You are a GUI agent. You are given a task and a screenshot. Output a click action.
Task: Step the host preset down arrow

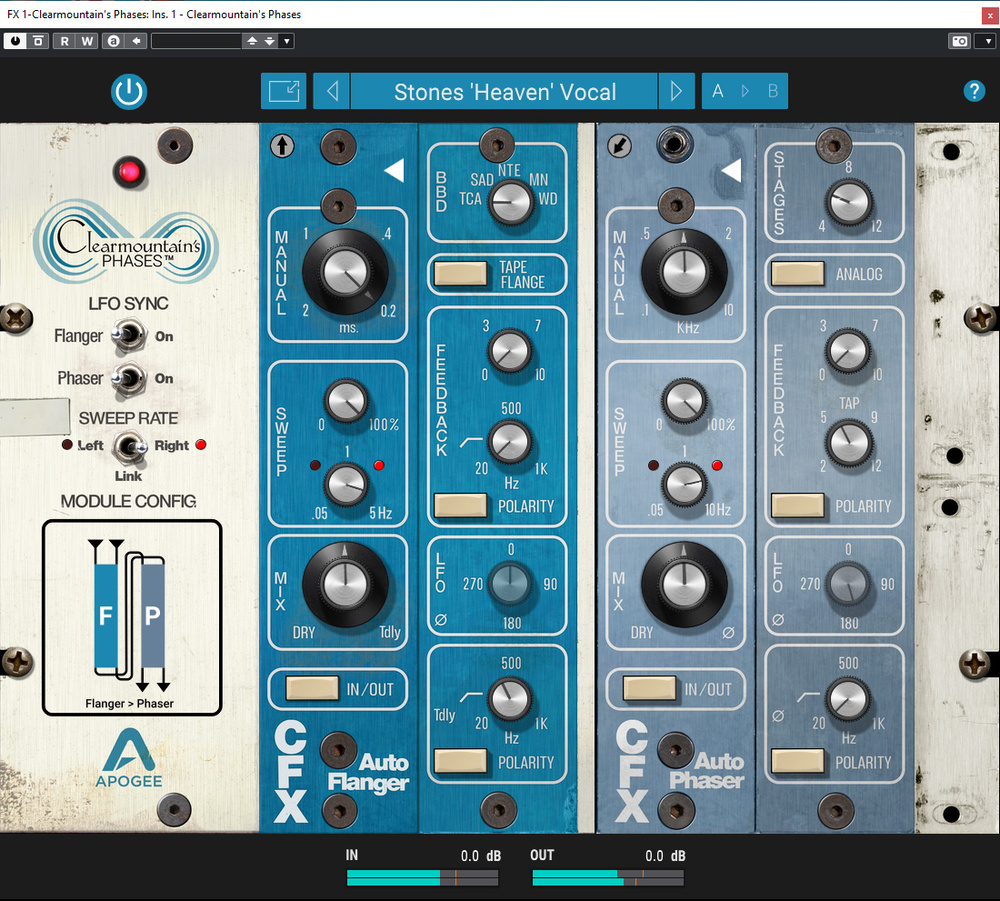270,41
